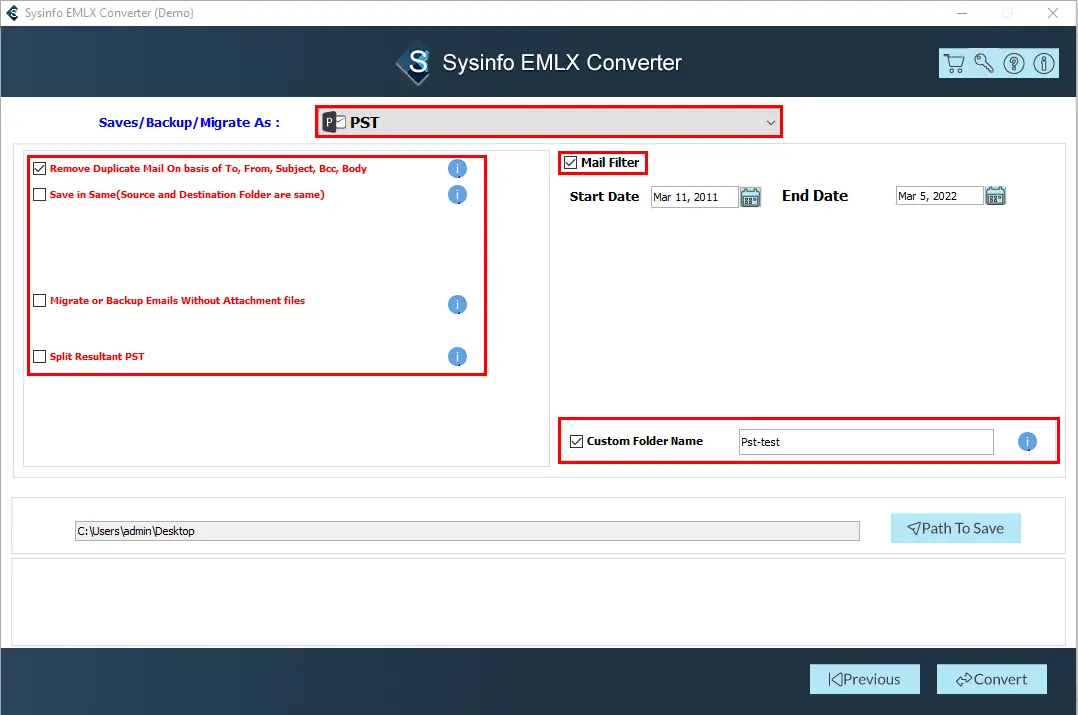1078x715 pixels.
Task: Click the End Date label
Action: click(815, 196)
